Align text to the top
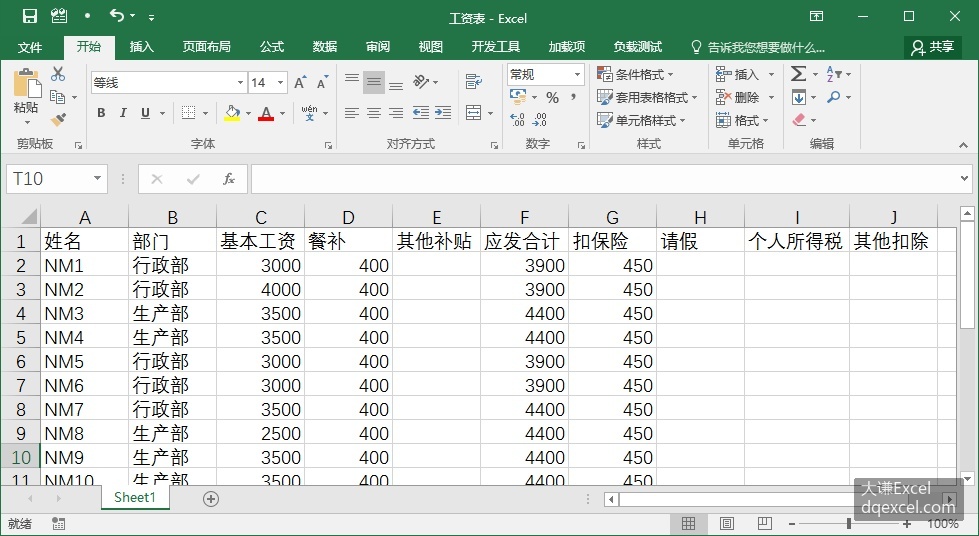The height and width of the screenshot is (536, 979). [352, 80]
